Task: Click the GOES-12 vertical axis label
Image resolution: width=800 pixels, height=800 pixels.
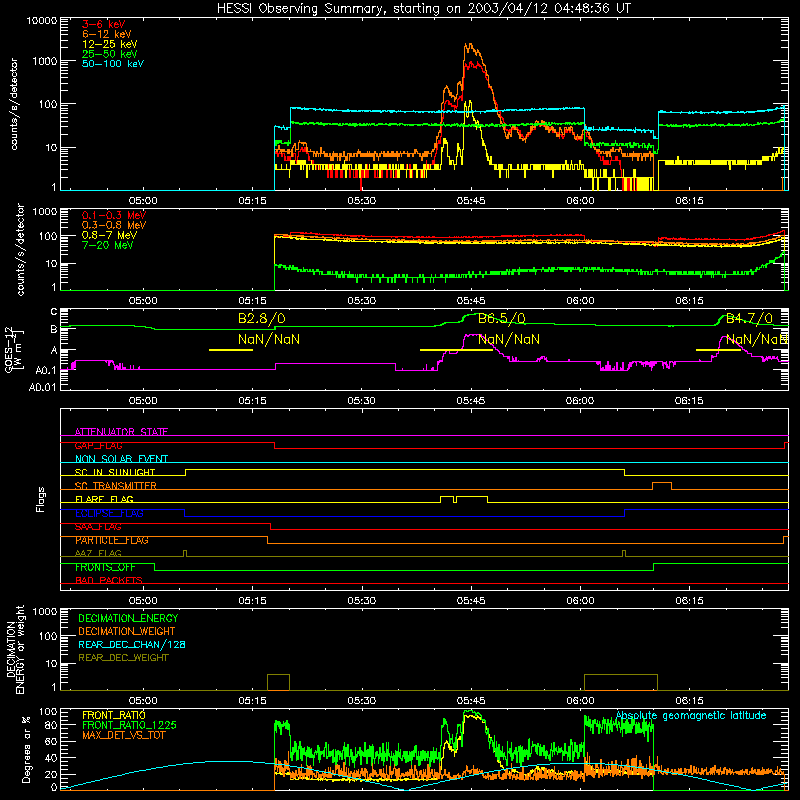Action: pos(13,350)
